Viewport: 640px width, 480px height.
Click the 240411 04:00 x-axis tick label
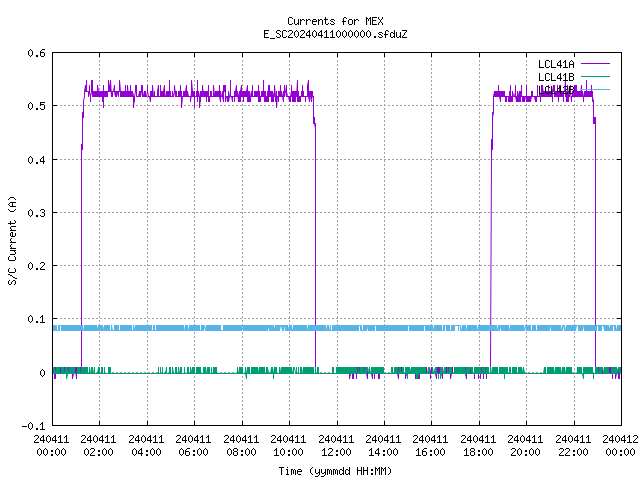(x=146, y=446)
